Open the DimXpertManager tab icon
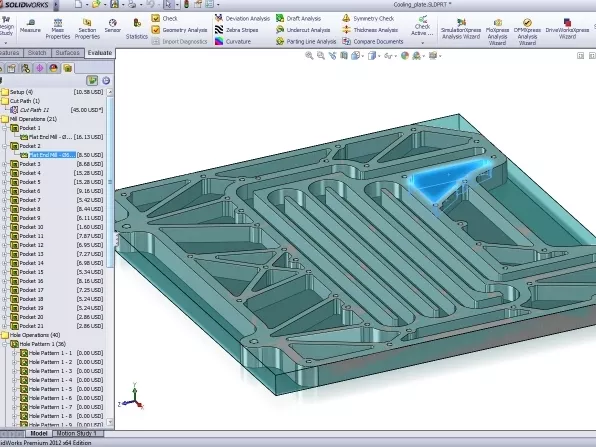Screen dimensions: 596x447 tap(40, 68)
